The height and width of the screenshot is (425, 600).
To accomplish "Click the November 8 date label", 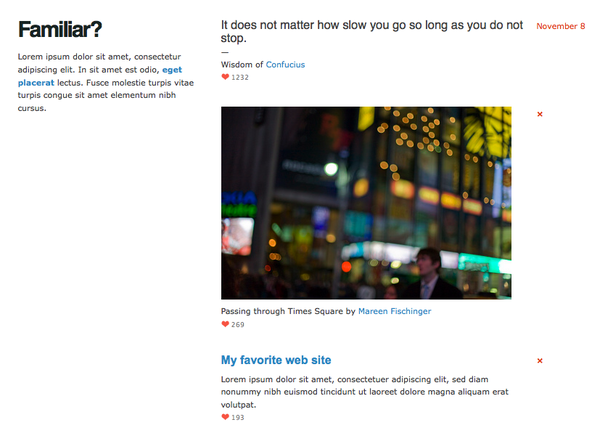I will tap(560, 26).
